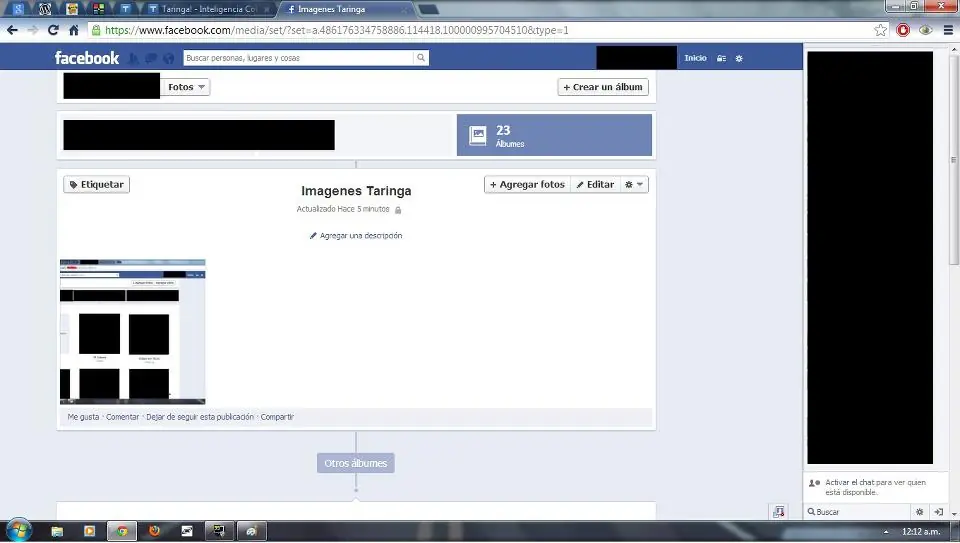Click Activar el chat message
The image size is (960, 543).
875,487
